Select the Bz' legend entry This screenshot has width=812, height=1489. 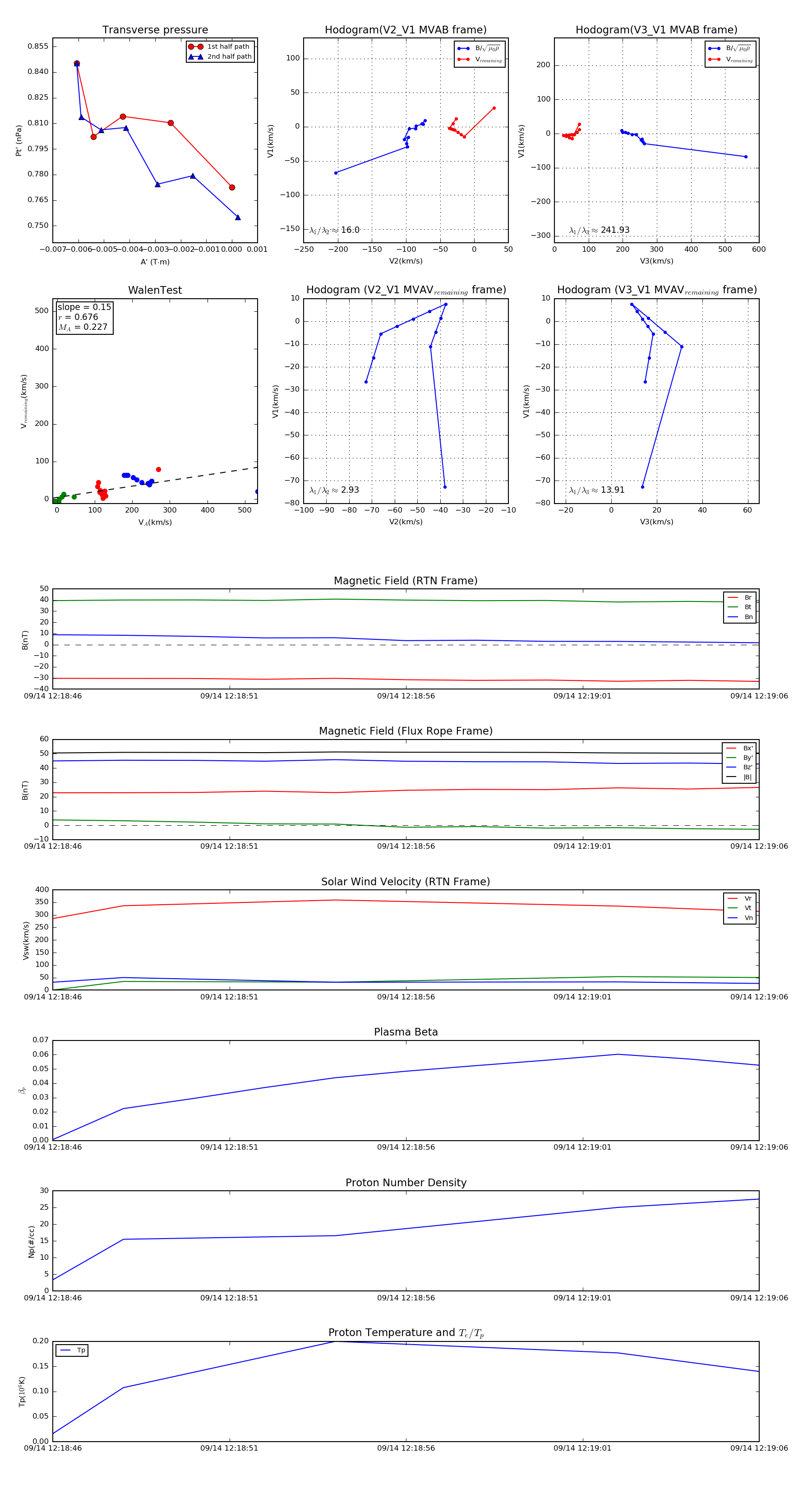tap(739, 767)
